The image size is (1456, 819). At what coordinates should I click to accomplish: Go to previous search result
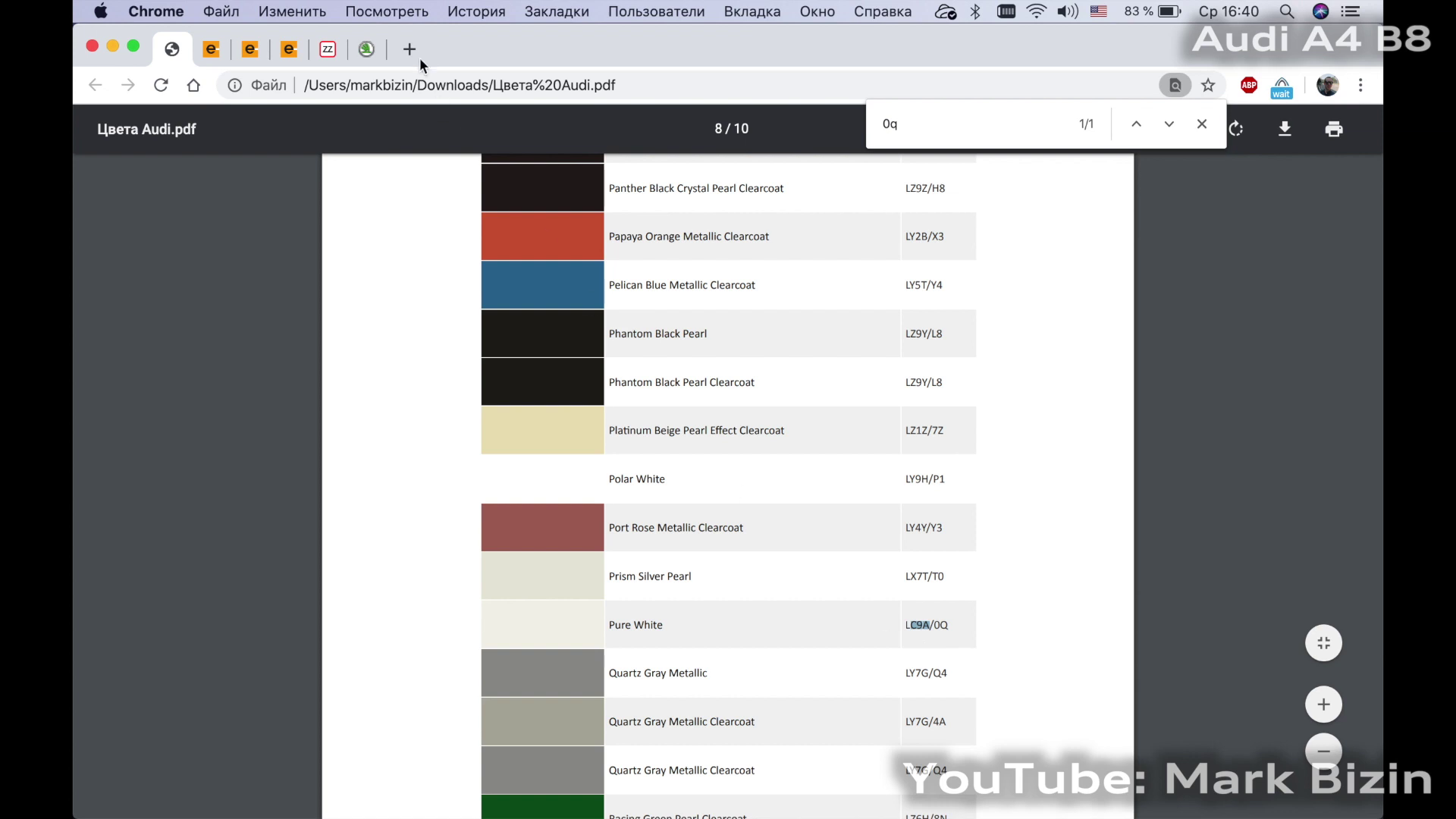(1136, 124)
